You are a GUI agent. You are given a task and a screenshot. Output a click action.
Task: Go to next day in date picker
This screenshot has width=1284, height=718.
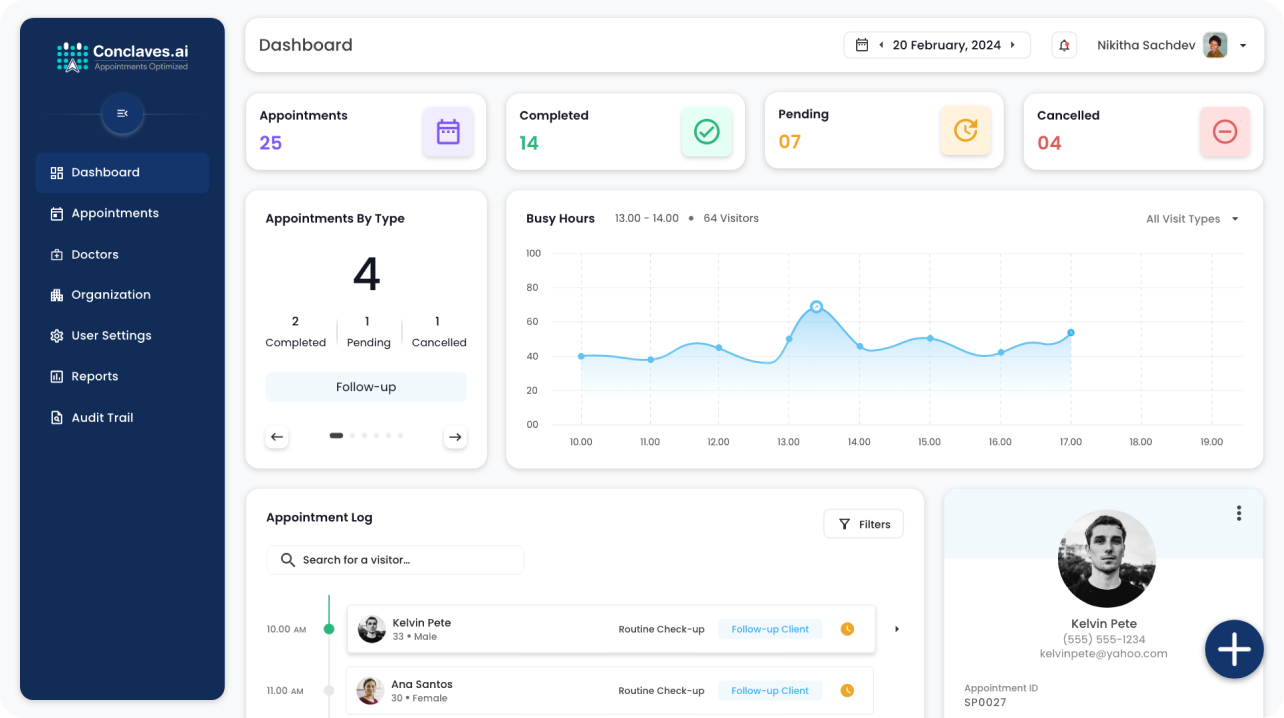tap(1012, 45)
